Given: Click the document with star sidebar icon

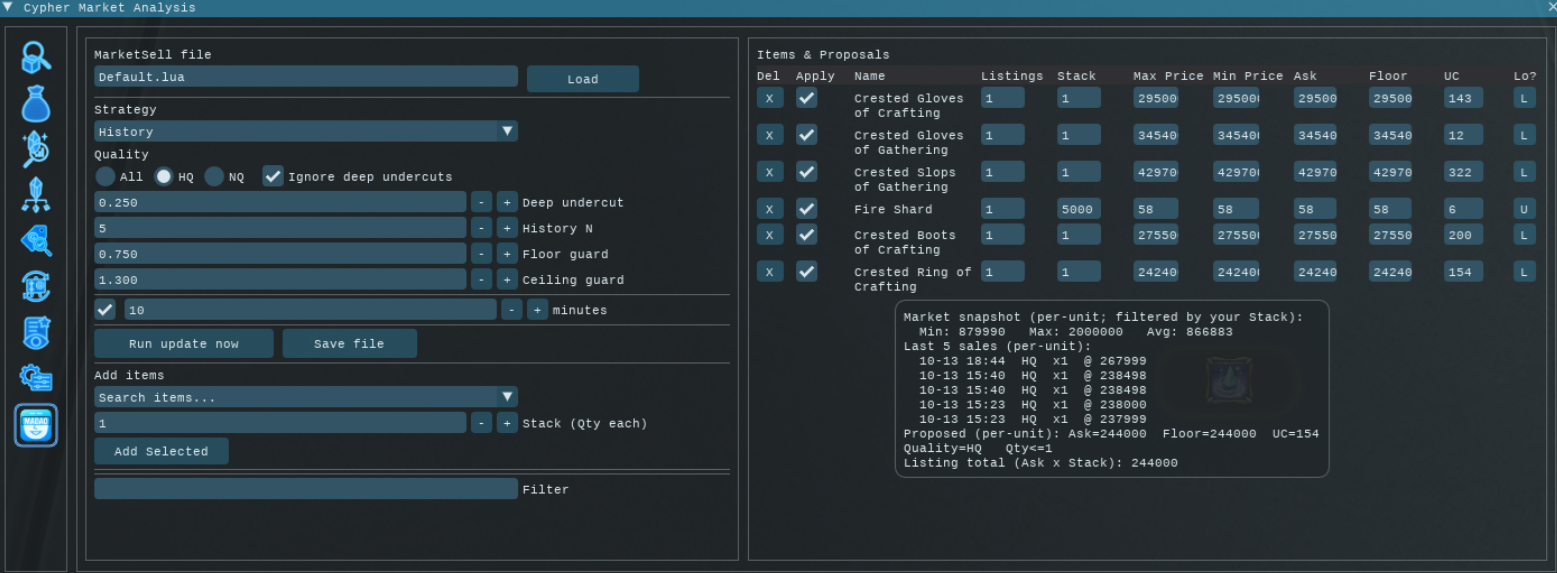Looking at the screenshot, I should tap(36, 332).
